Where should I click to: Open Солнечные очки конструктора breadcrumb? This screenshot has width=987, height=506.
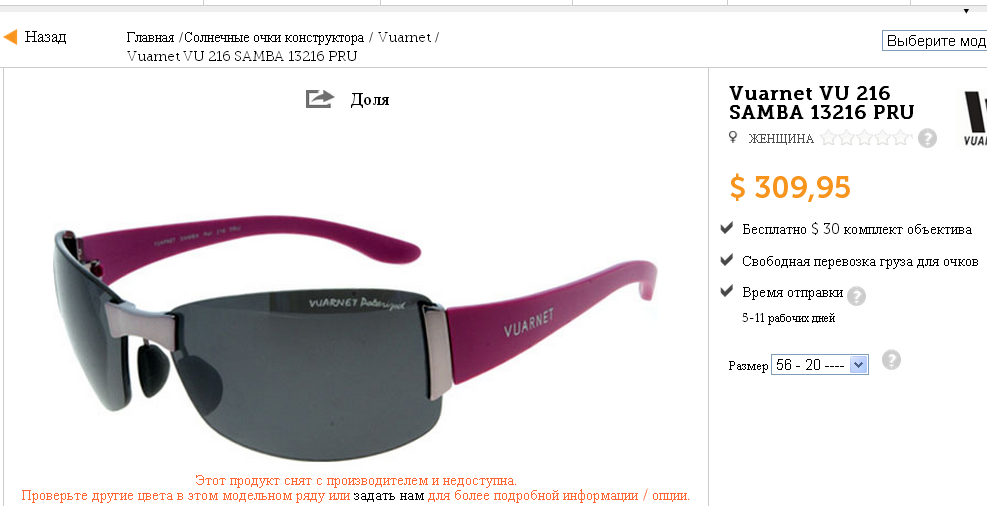click(274, 38)
